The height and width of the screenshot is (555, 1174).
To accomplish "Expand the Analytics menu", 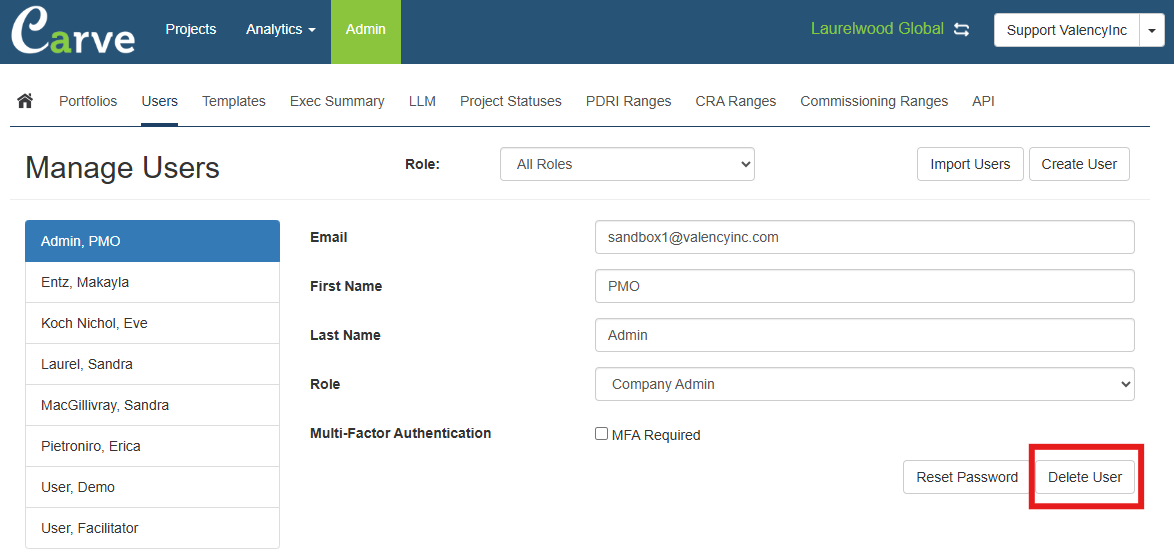I will click(280, 30).
